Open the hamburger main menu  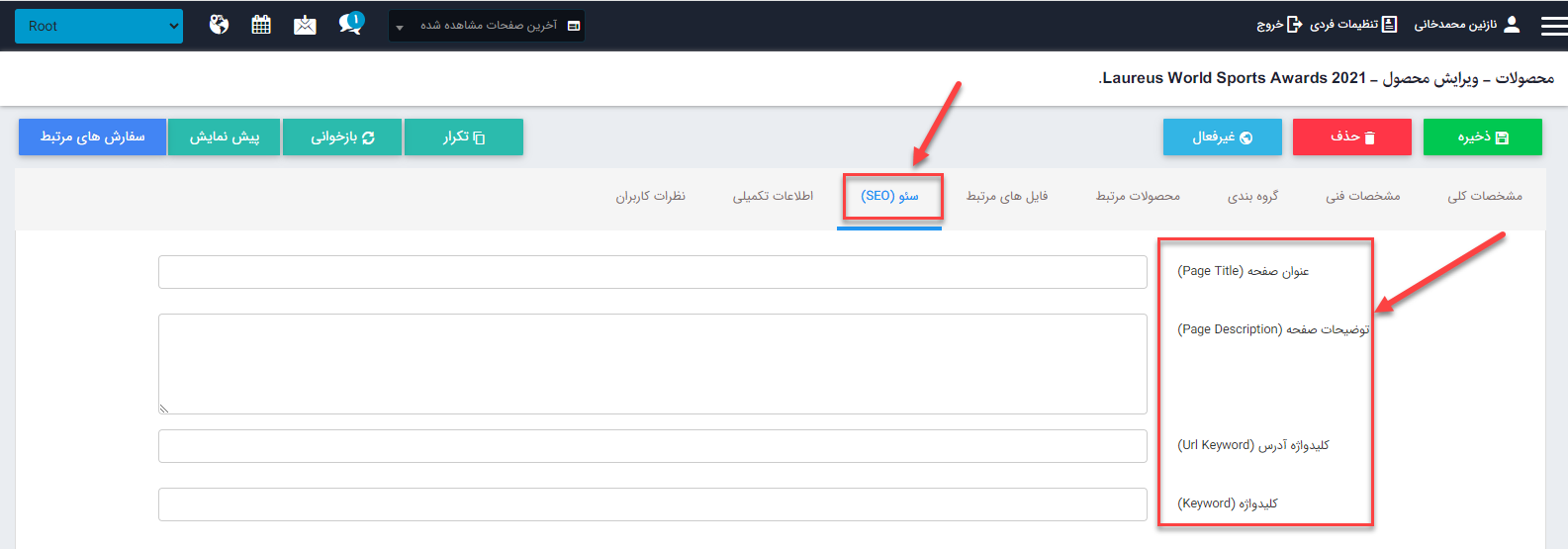[x=1553, y=26]
